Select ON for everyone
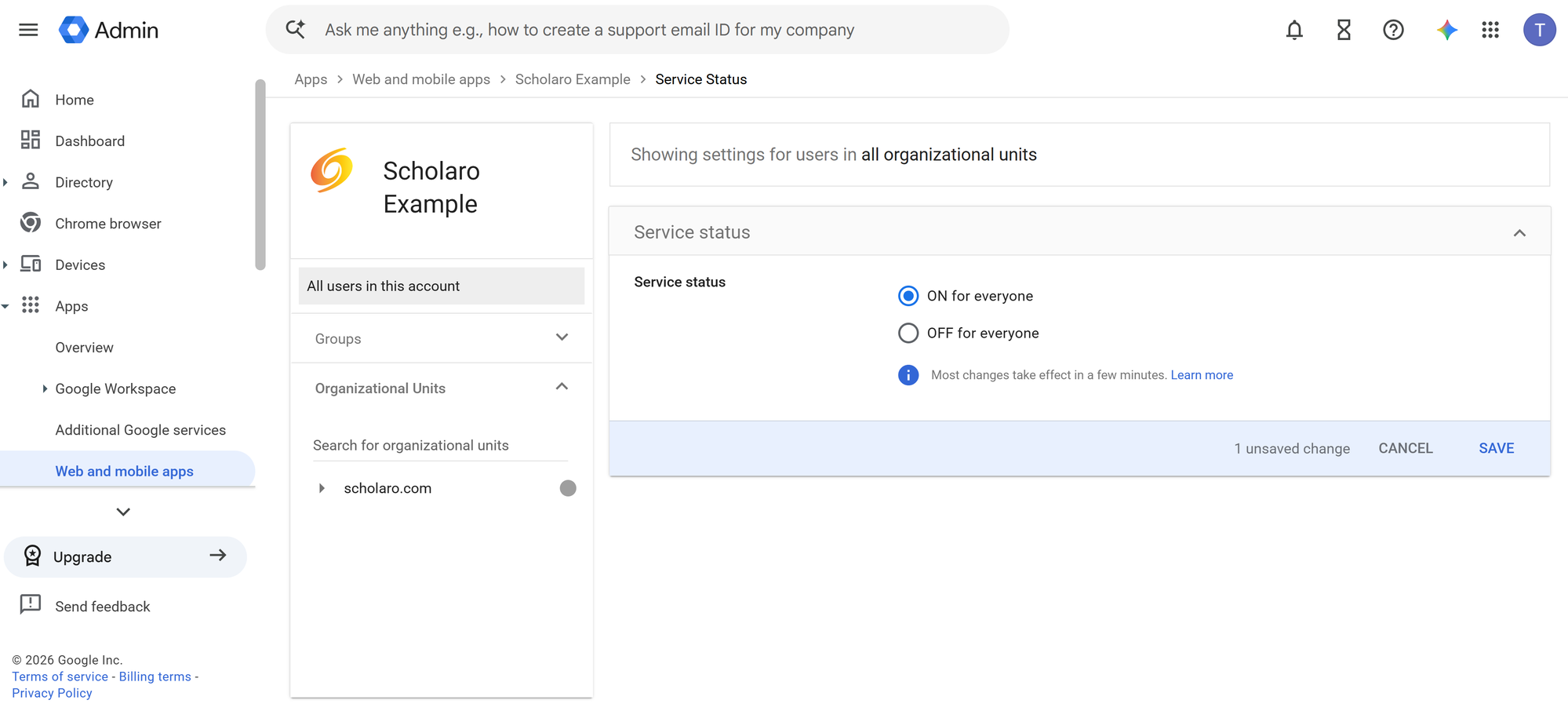Image resolution: width=1568 pixels, height=711 pixels. click(908, 296)
